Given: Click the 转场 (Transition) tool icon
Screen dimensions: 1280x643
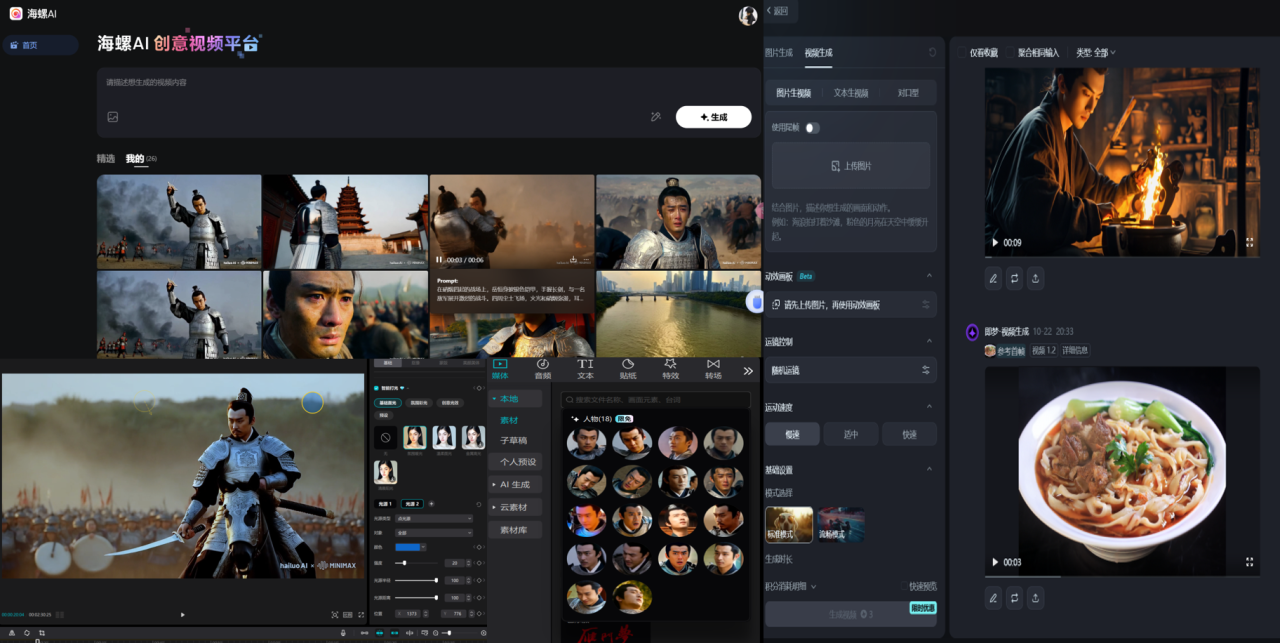Looking at the screenshot, I should click(713, 368).
